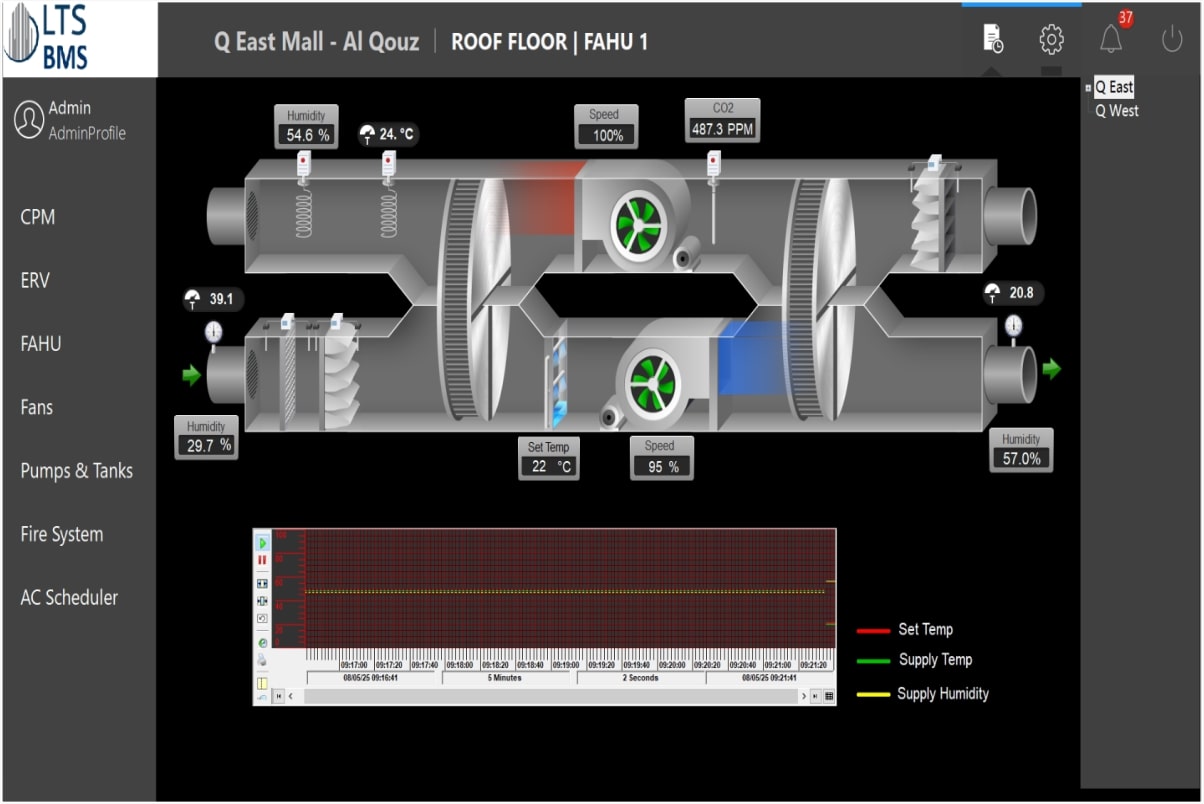Click the power logout icon

pyautogui.click(x=1171, y=40)
